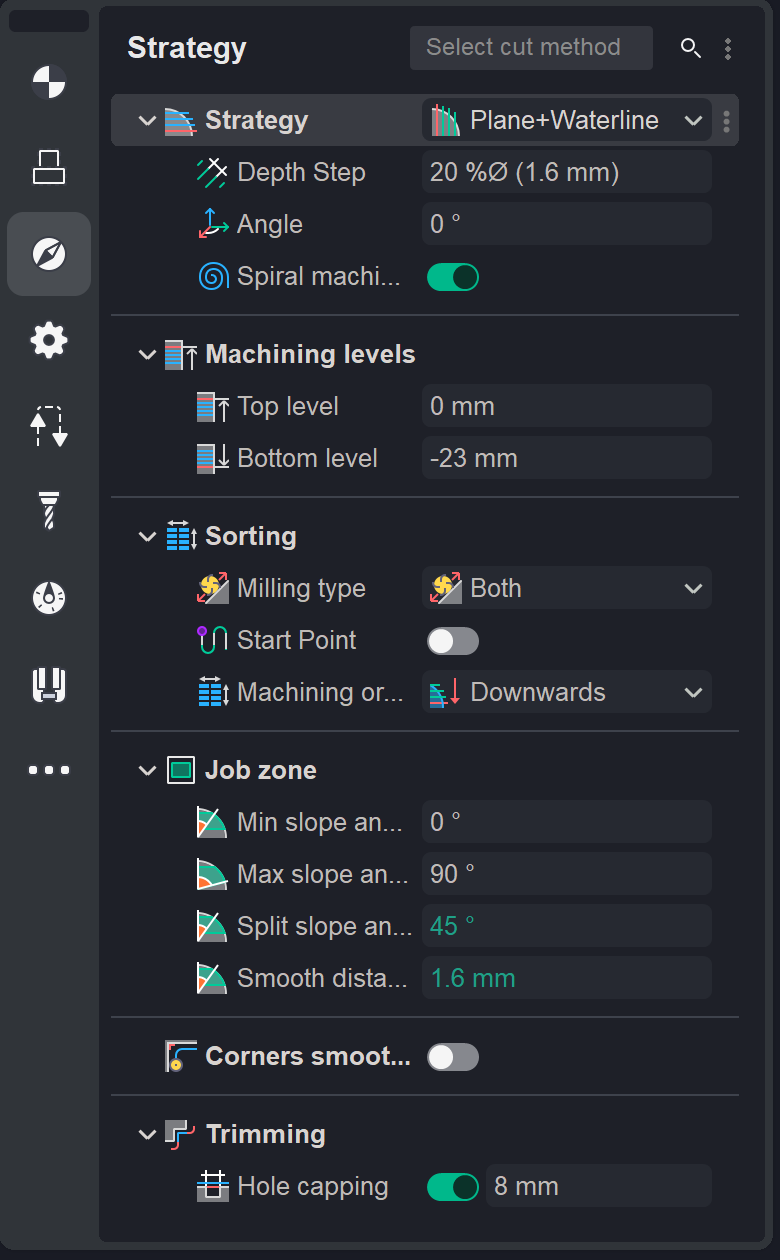Click the Corners smoothing icon

(x=181, y=1056)
